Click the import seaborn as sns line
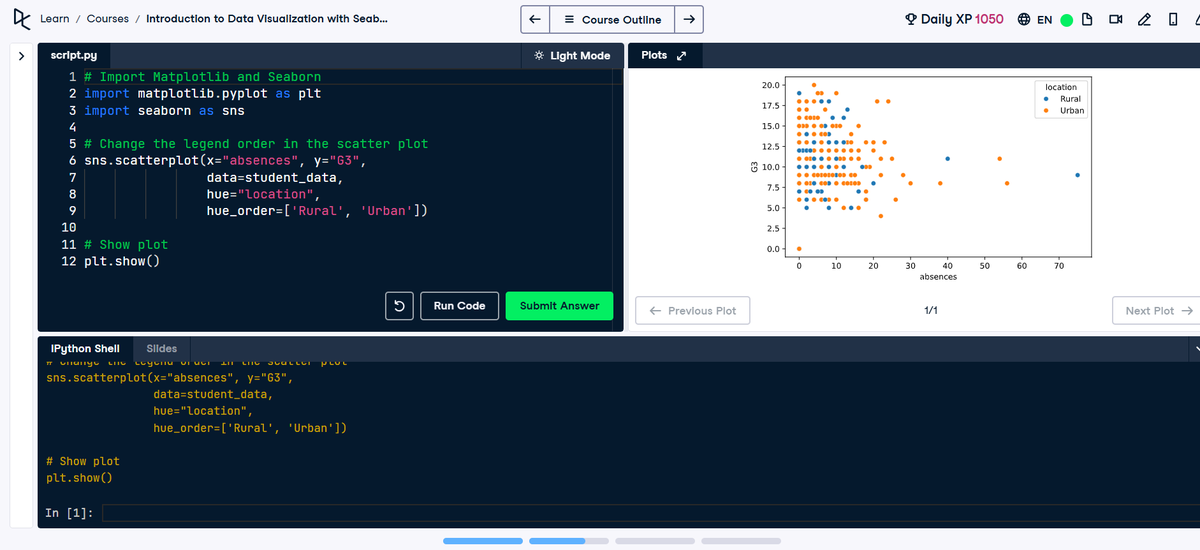Screen dimensions: 1200x550 [164, 110]
